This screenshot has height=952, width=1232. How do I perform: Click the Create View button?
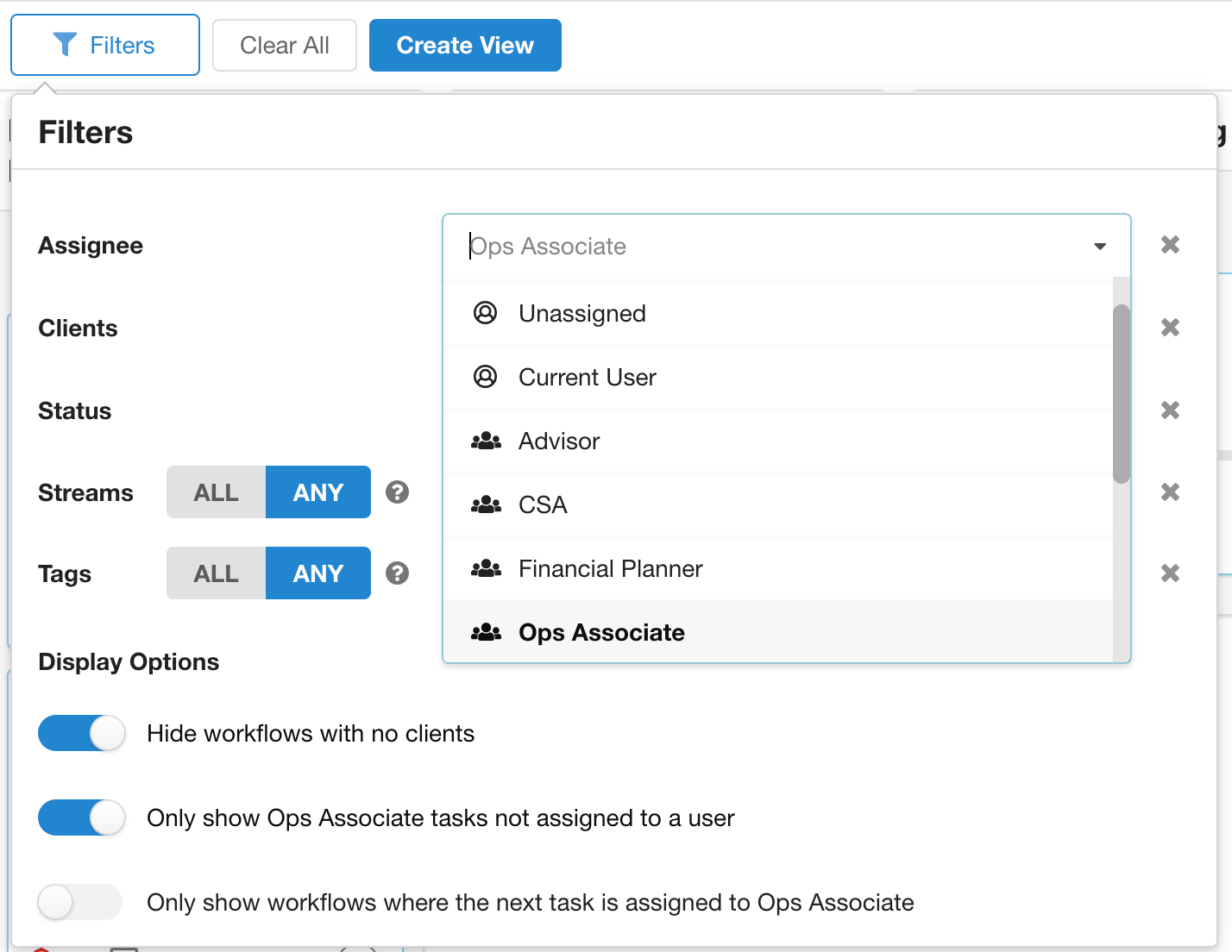pos(465,46)
